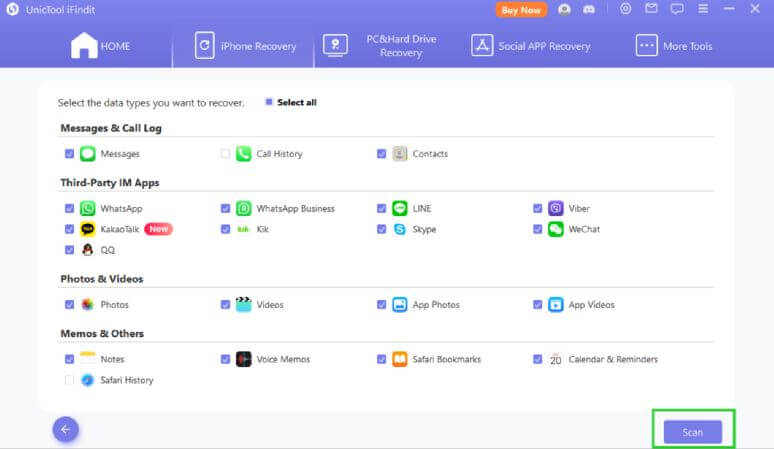Uncheck the LINE checkbox
Screen dimensions: 774x449
tap(381, 209)
